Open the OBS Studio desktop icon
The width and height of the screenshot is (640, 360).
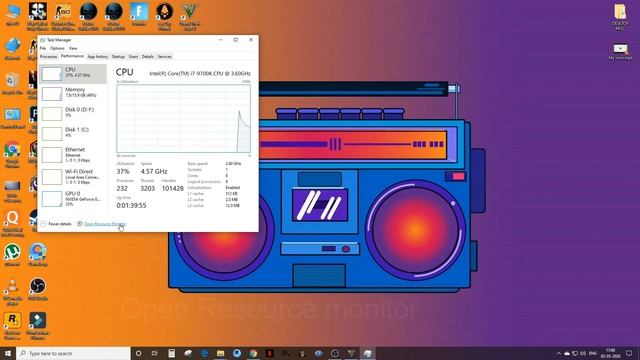click(38, 289)
